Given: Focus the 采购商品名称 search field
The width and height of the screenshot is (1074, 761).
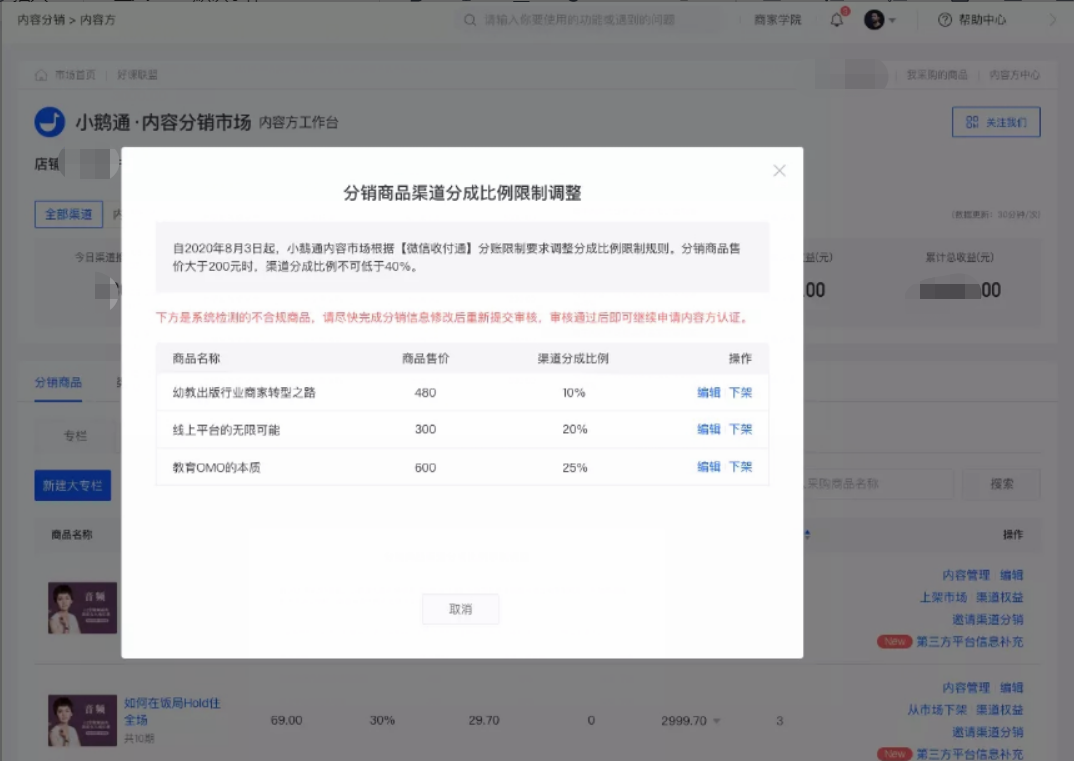Looking at the screenshot, I should coord(879,484).
